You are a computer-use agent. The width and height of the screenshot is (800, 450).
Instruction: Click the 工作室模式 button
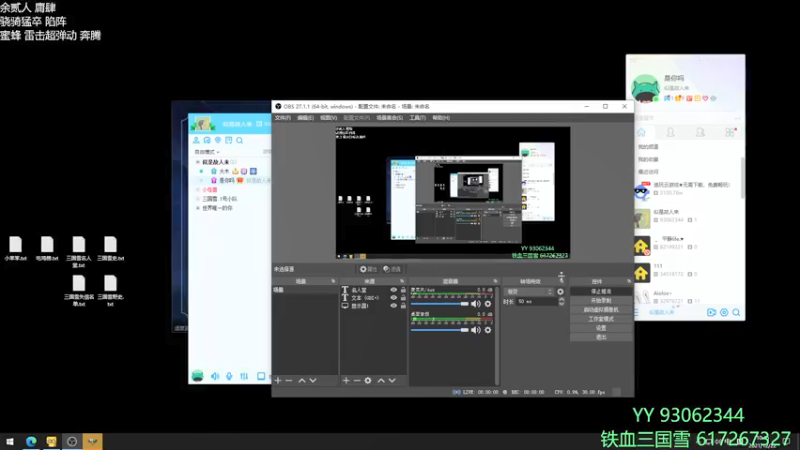pyautogui.click(x=601, y=319)
